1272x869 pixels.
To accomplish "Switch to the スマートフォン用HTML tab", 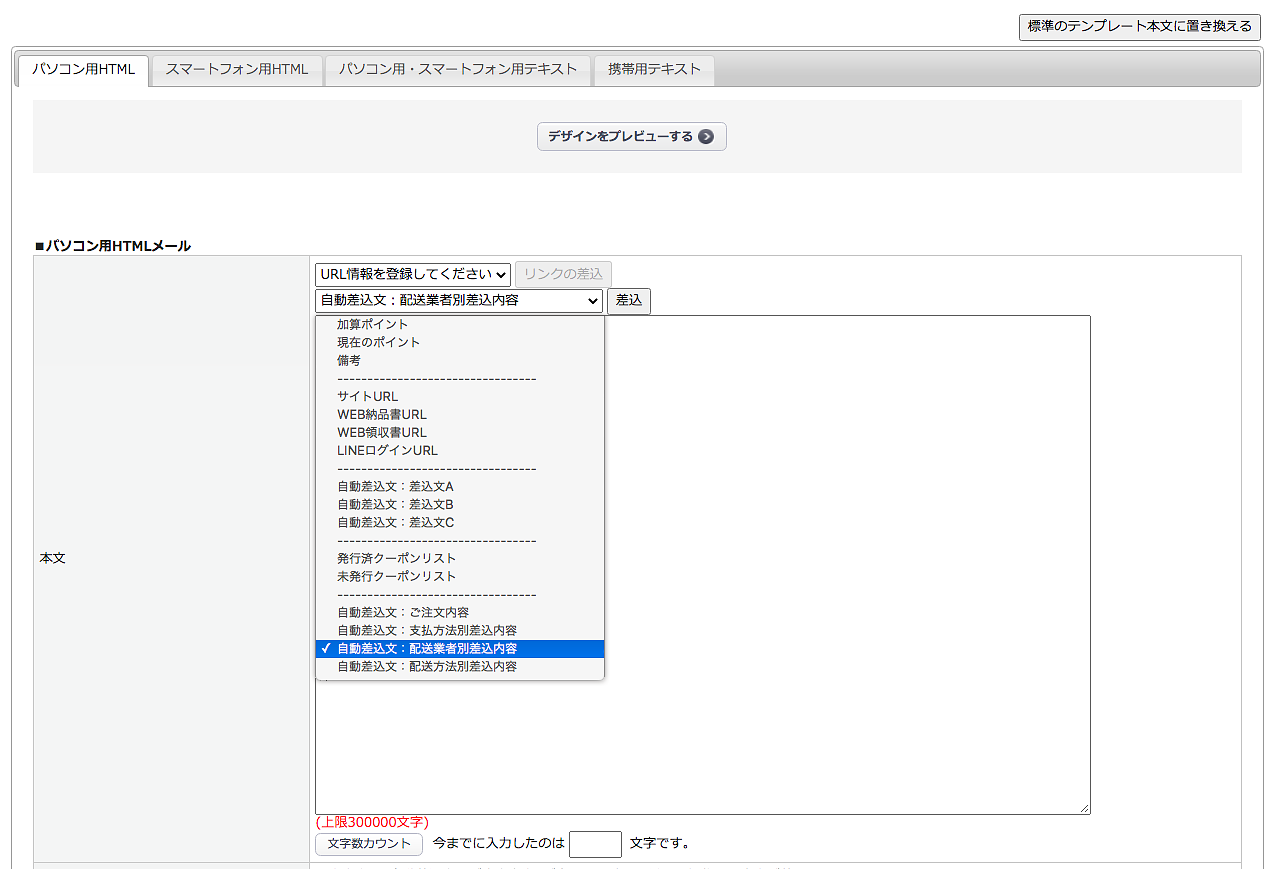I will pyautogui.click(x=237, y=70).
